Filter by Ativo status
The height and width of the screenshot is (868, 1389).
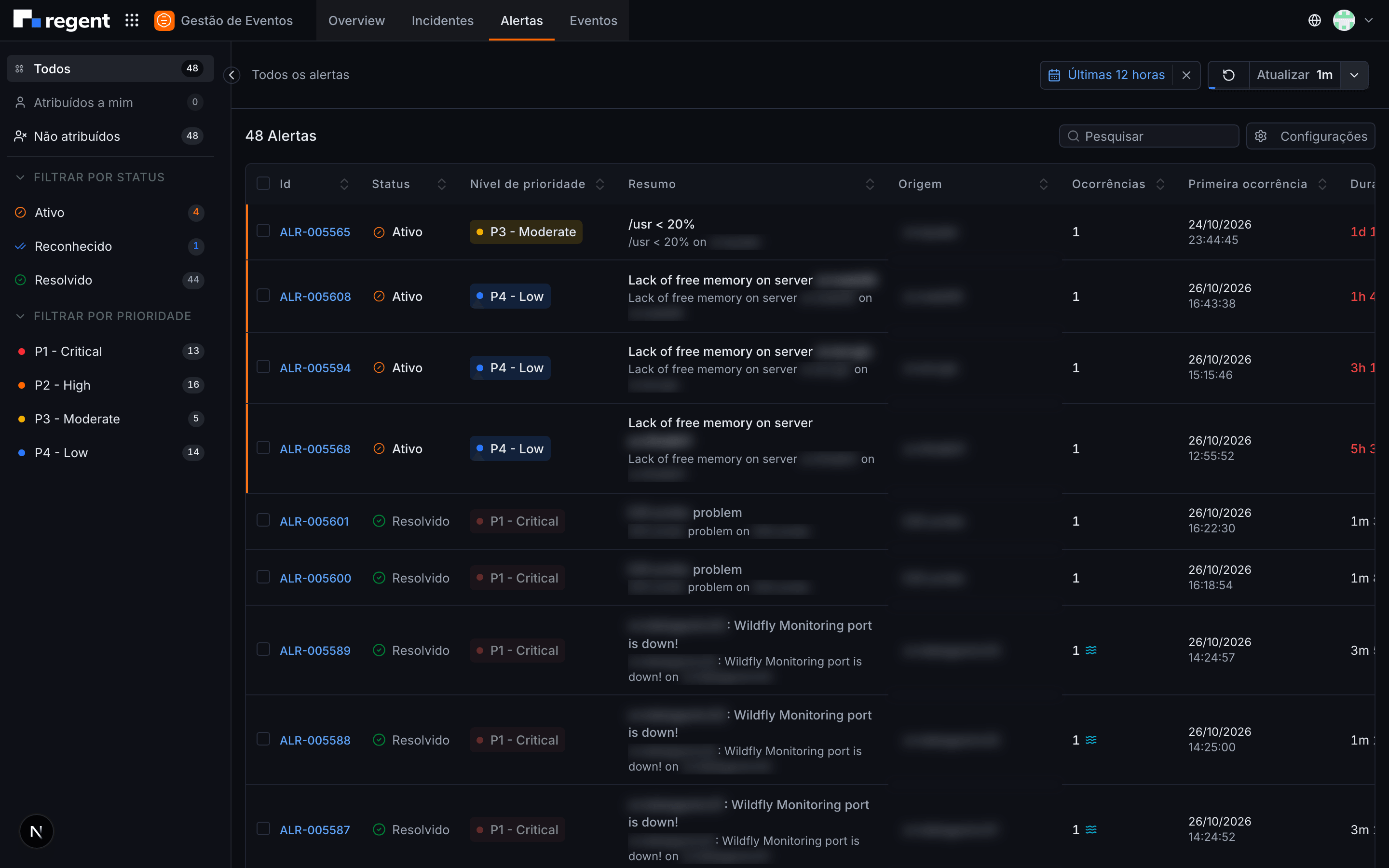pyautogui.click(x=110, y=212)
